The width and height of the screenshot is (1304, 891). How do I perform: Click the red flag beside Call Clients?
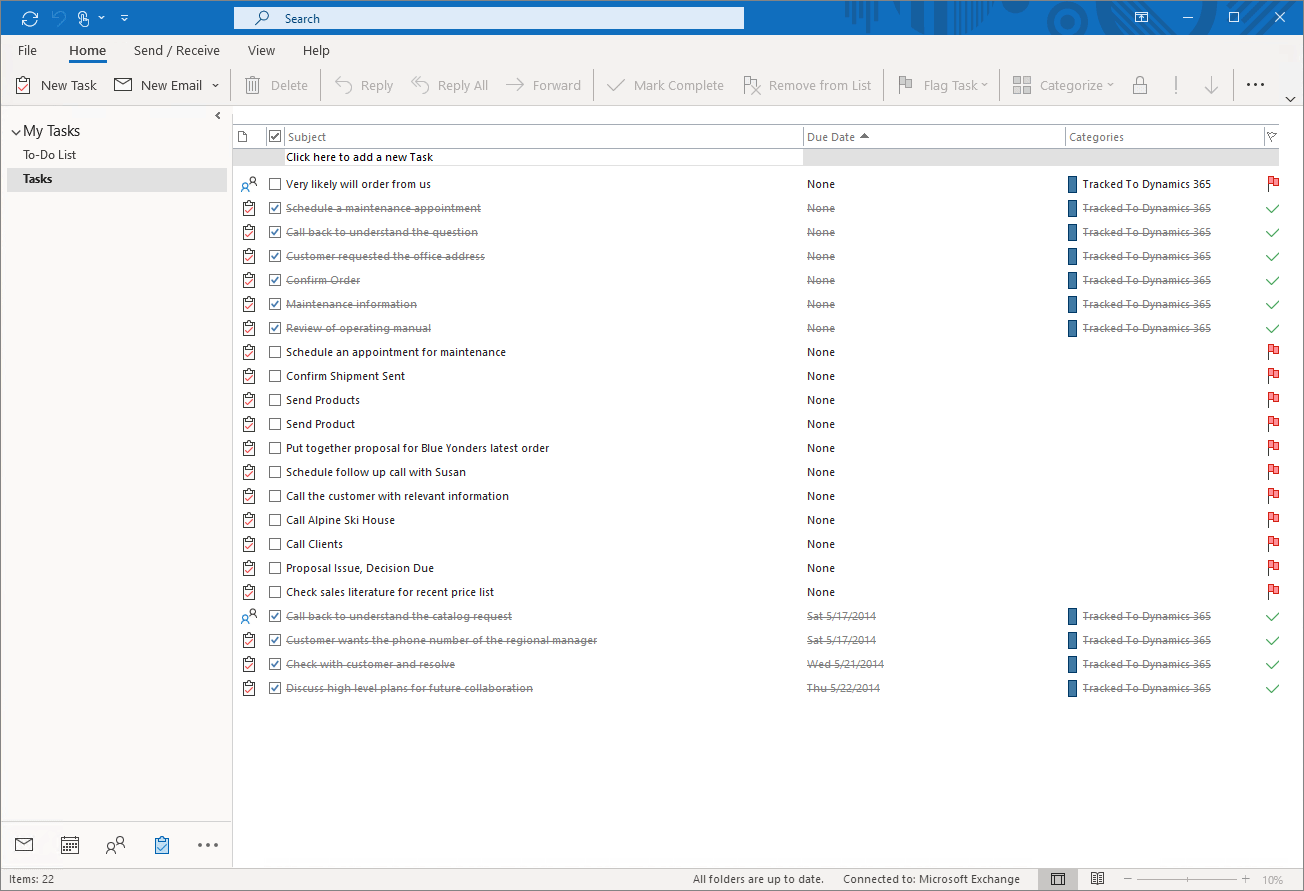[1273, 543]
